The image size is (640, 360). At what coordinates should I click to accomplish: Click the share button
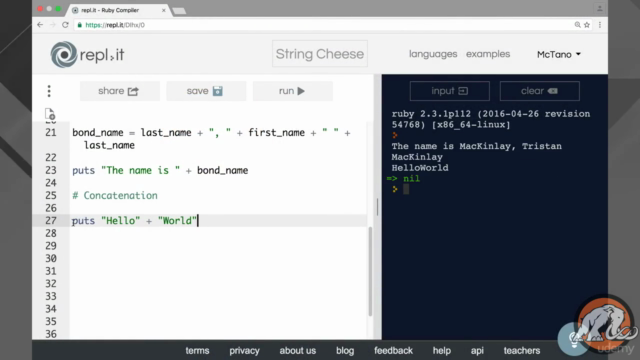coord(120,91)
